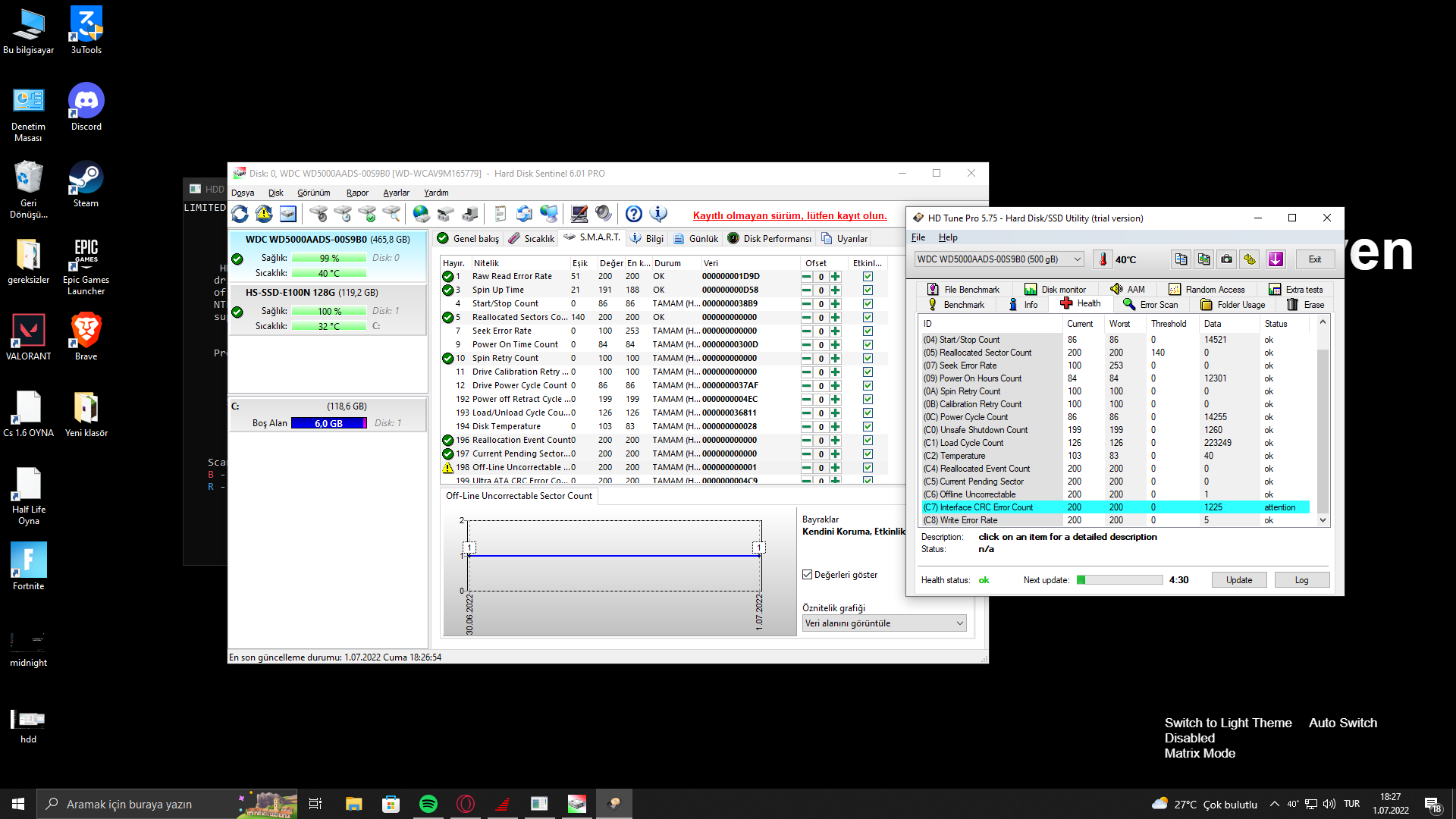This screenshot has width=1456, height=819.
Task: Increase offset for Spin Up Time row
Action: tap(835, 290)
